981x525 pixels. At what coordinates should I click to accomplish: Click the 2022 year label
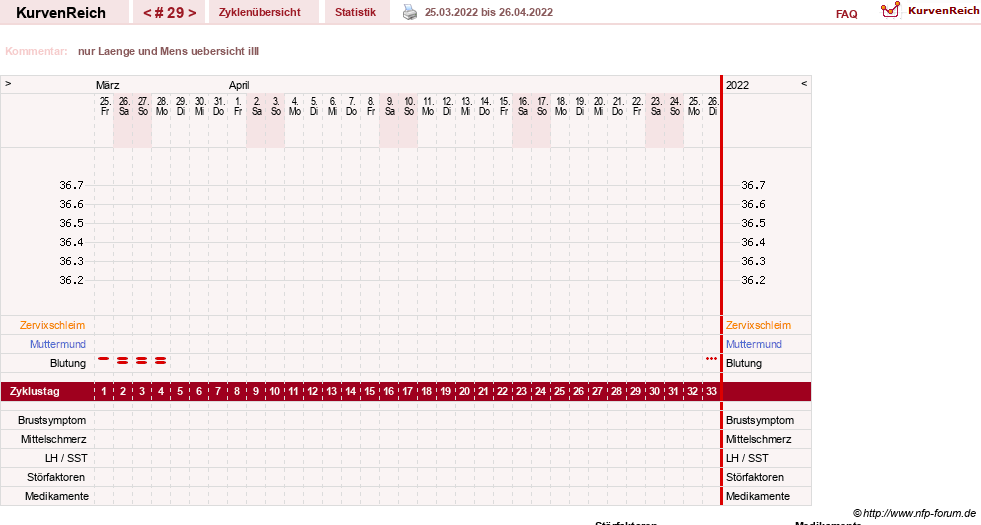coord(738,85)
